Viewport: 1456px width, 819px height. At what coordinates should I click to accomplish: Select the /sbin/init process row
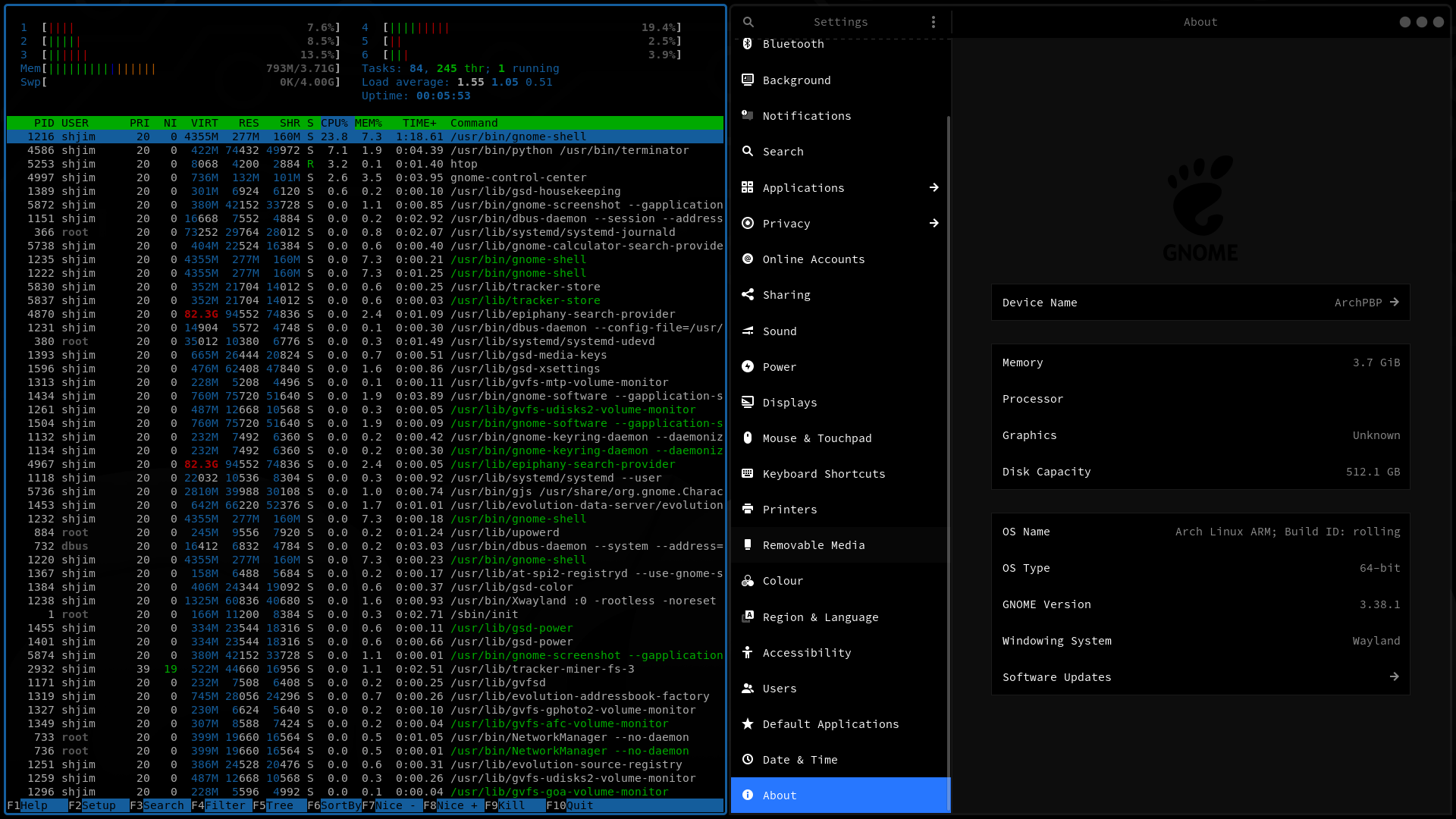pos(365,614)
